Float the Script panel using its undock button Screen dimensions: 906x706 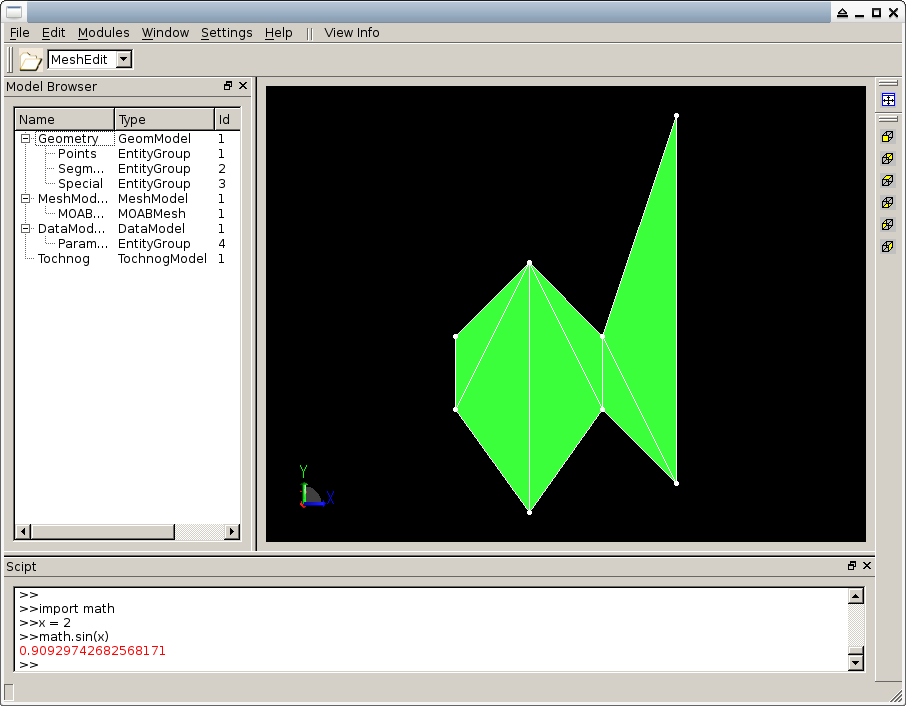[852, 566]
